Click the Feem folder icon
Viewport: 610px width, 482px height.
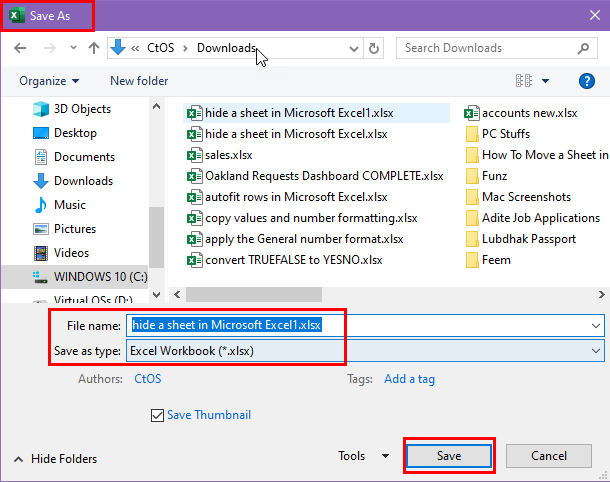pyautogui.click(x=472, y=260)
